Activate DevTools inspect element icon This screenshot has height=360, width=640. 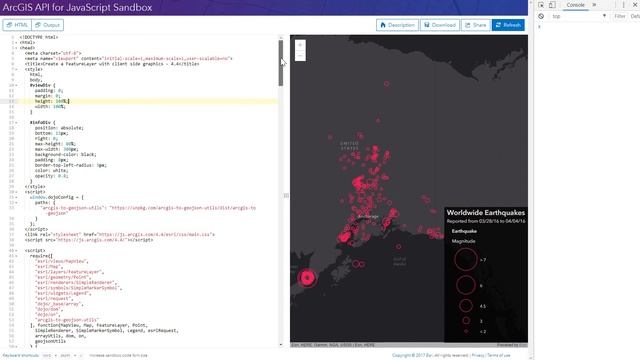541,5
